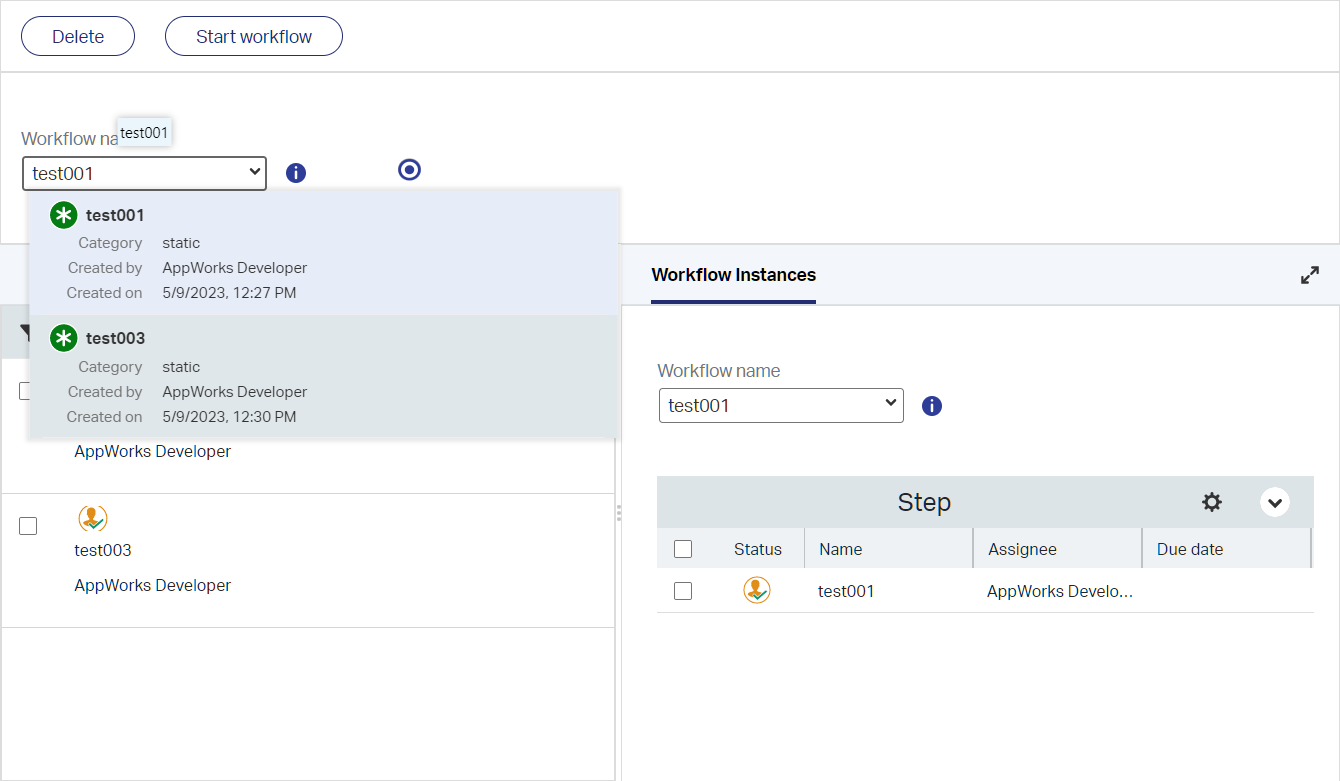Click the info icon beside right Workflow name
This screenshot has height=781, width=1340.
932,406
